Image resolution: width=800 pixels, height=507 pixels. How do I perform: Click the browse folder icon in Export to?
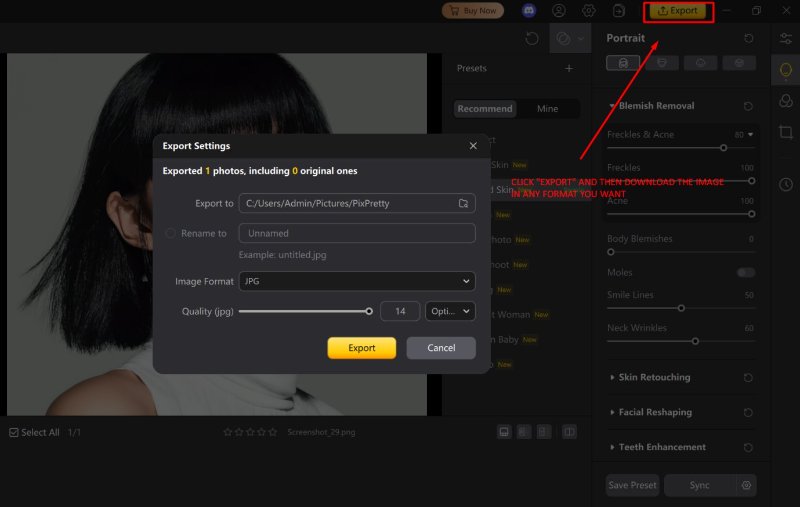[x=463, y=203]
